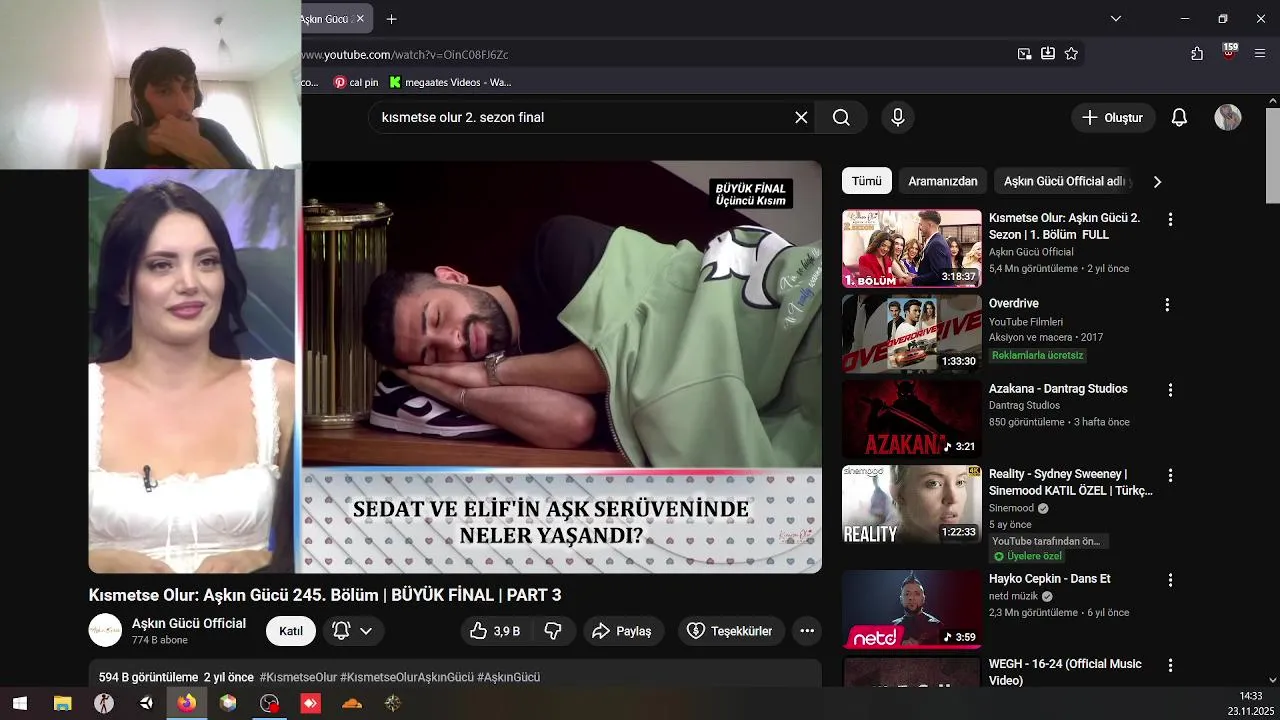The height and width of the screenshot is (720, 1280).
Task: Open options for Azakana video
Action: point(1170,390)
